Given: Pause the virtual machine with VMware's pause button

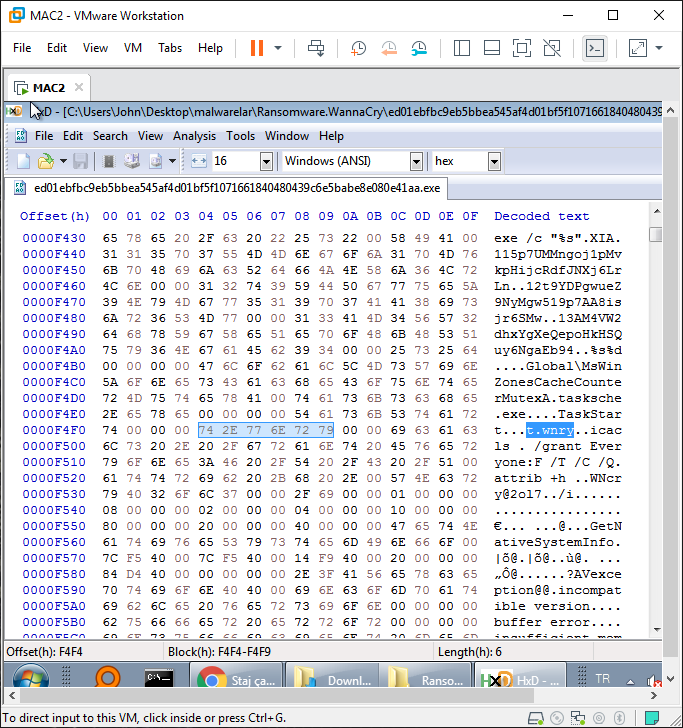Looking at the screenshot, I should [257, 48].
